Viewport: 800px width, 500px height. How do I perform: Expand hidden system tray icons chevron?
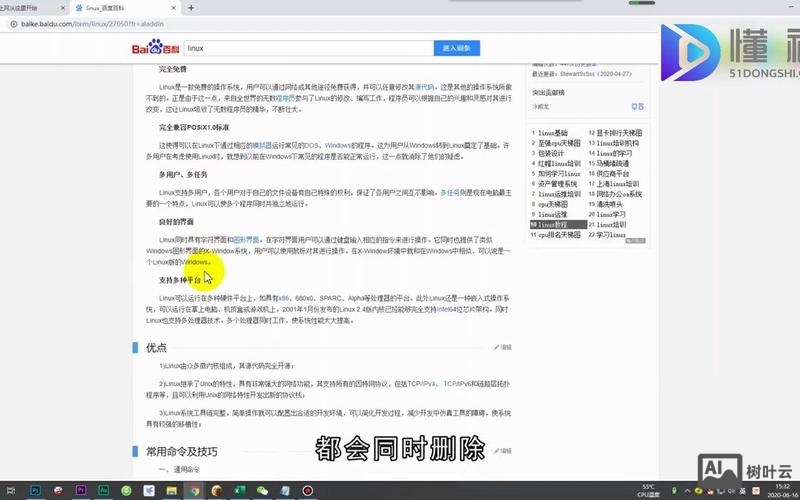point(687,491)
